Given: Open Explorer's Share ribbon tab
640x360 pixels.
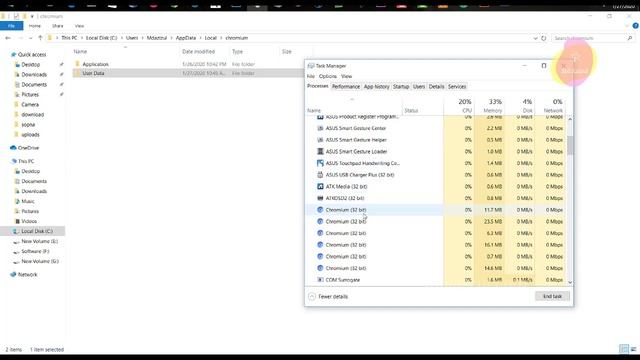Looking at the screenshot, I should 58,26.
